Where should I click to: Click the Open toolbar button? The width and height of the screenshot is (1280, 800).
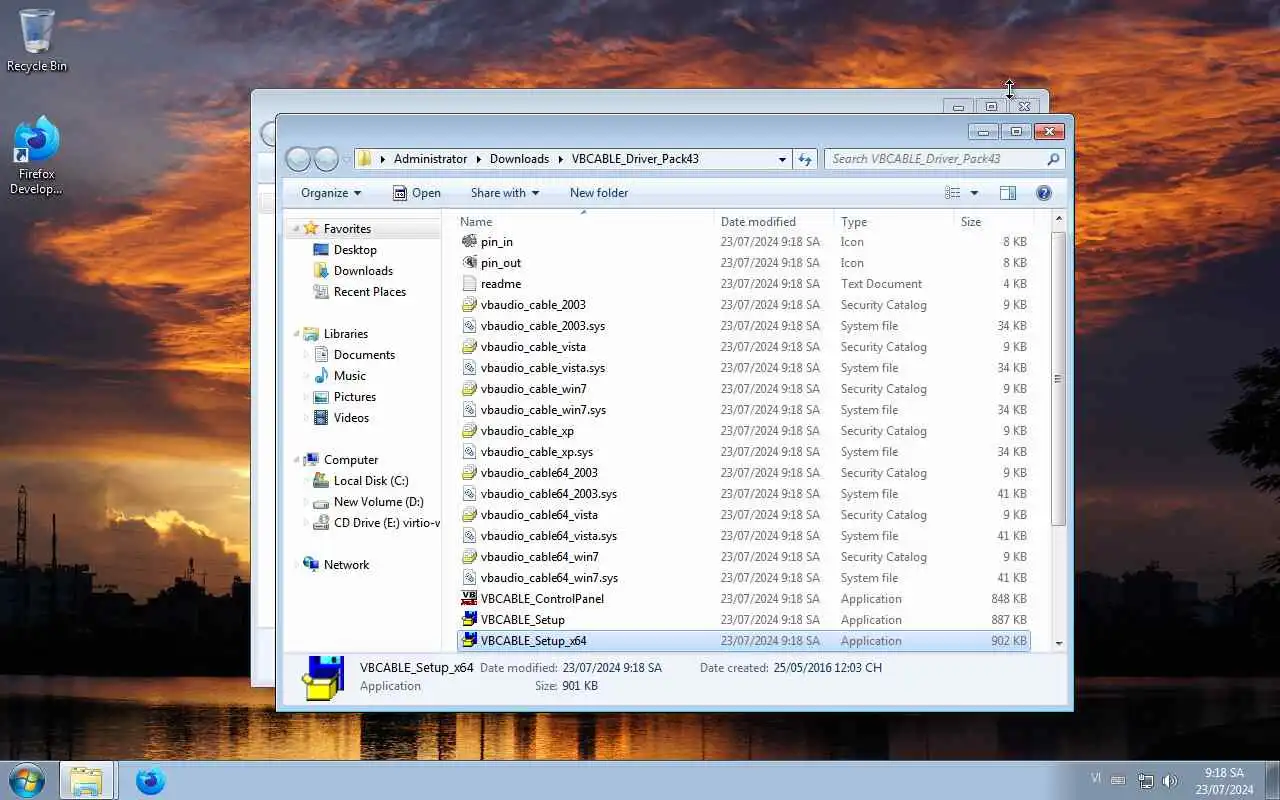[x=416, y=193]
